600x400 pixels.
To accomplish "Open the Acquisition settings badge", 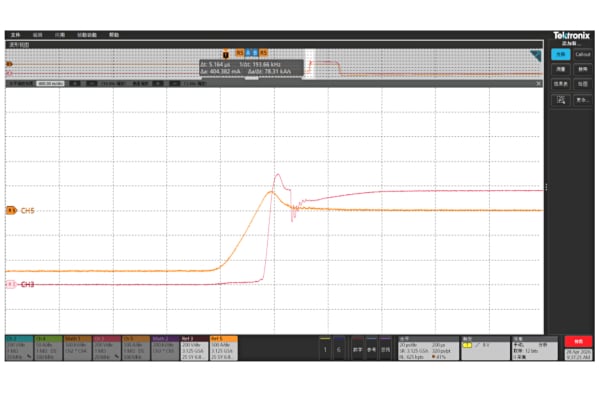I will [535, 348].
